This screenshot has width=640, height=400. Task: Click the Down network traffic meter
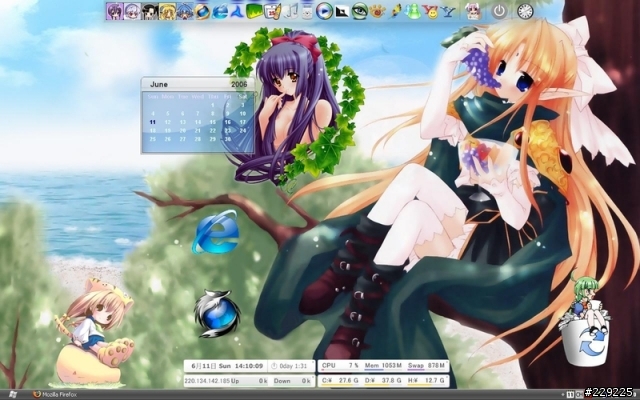pos(292,381)
